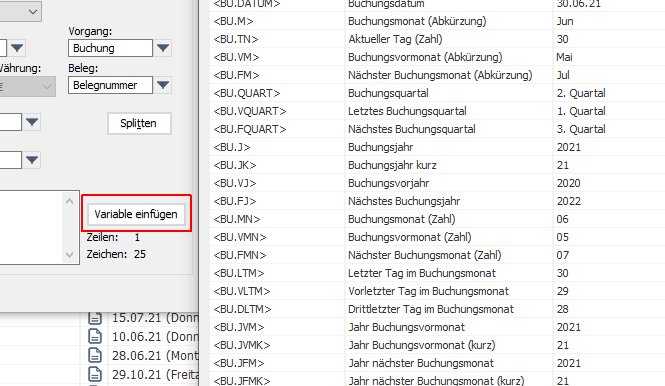Click the Belegnummer input field

(110, 85)
